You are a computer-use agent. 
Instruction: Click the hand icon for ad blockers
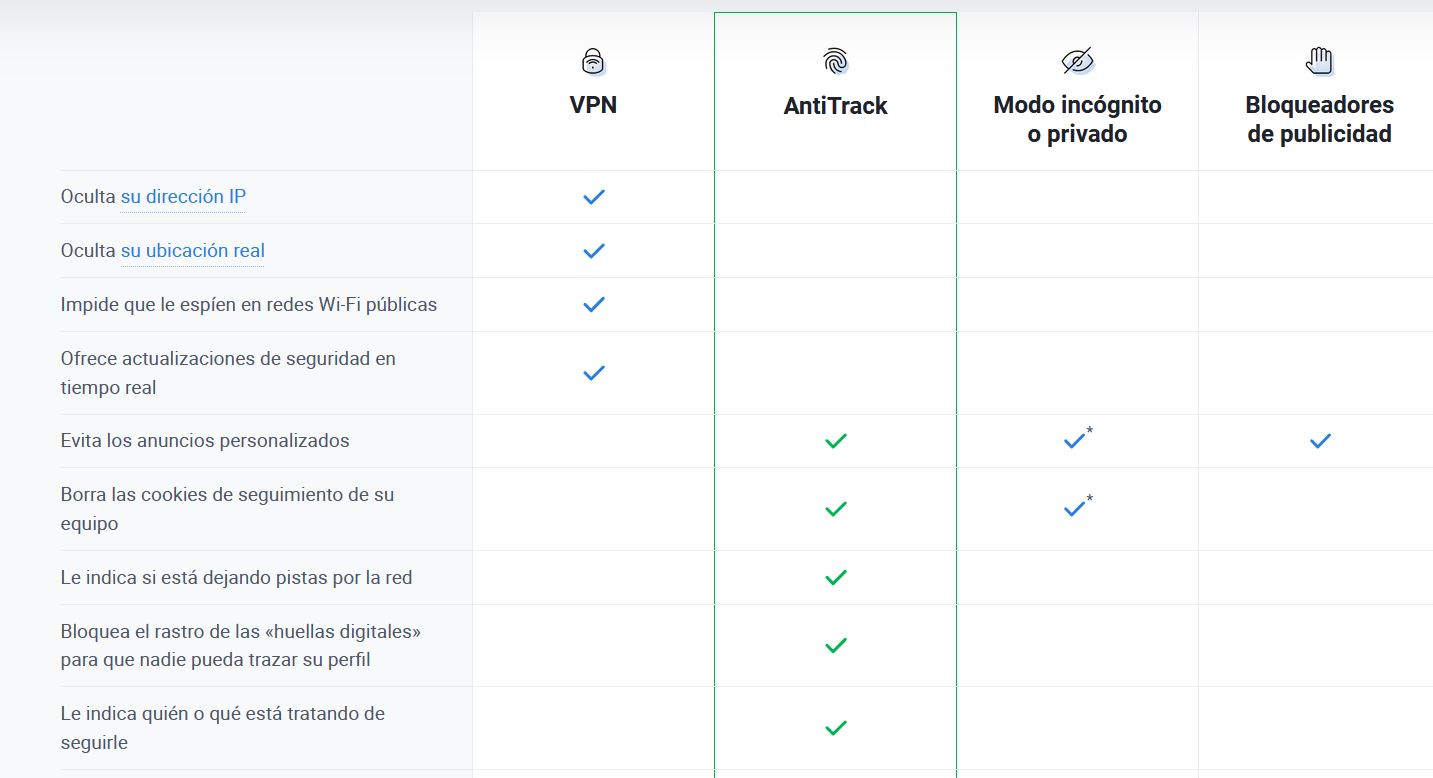(x=1319, y=61)
